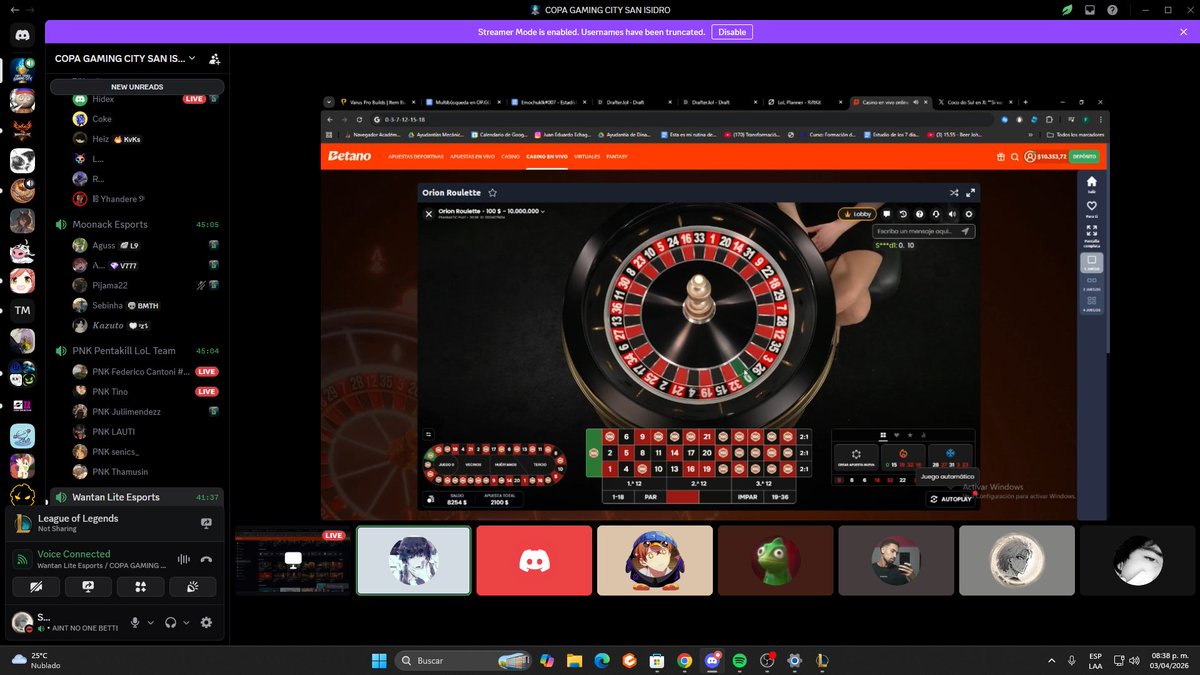Click the Betano logo in the stream
The height and width of the screenshot is (675, 1200).
(350, 156)
